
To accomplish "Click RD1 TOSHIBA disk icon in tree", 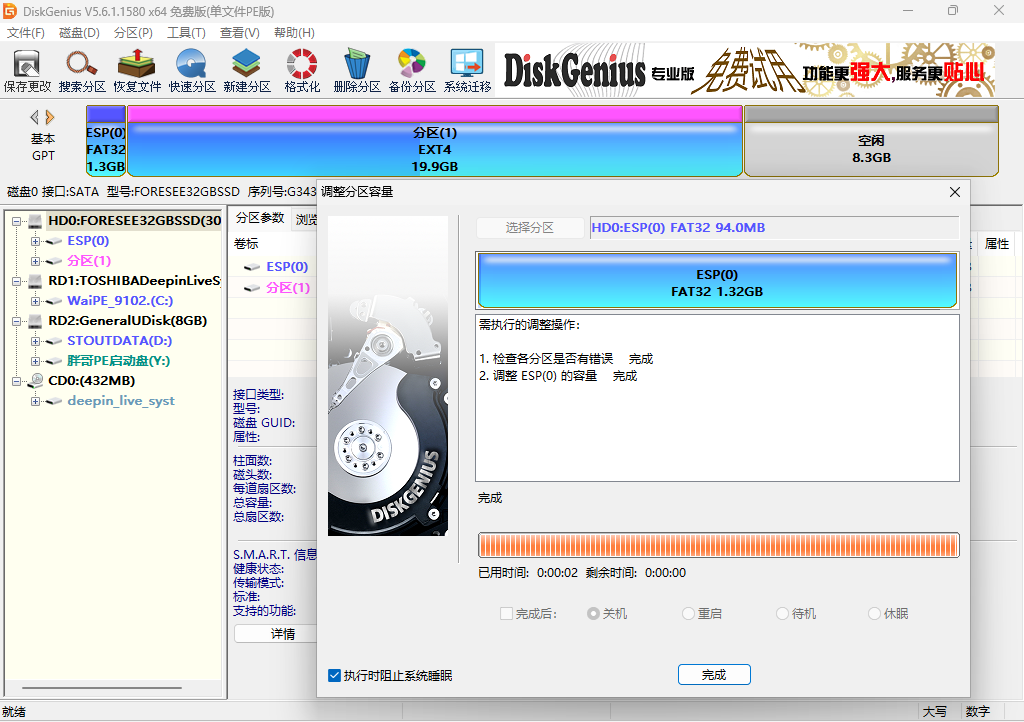I will pos(35,281).
